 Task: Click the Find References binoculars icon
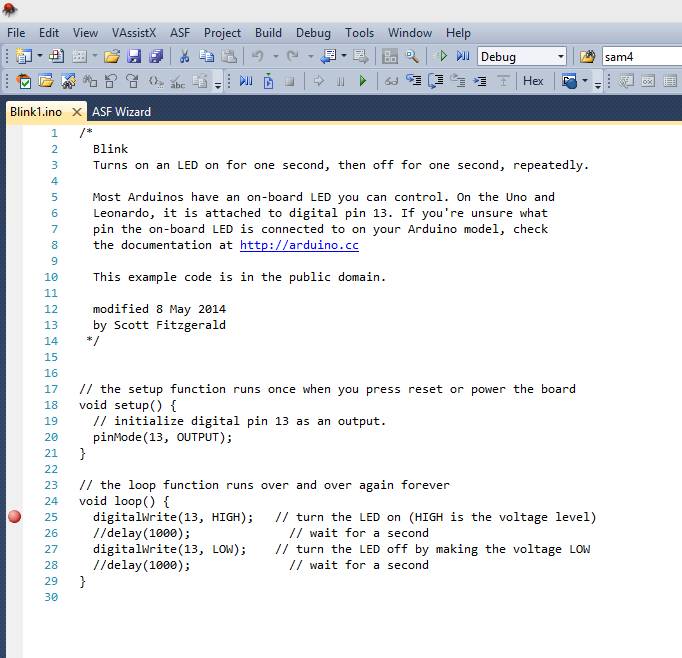pyautogui.click(x=90, y=81)
